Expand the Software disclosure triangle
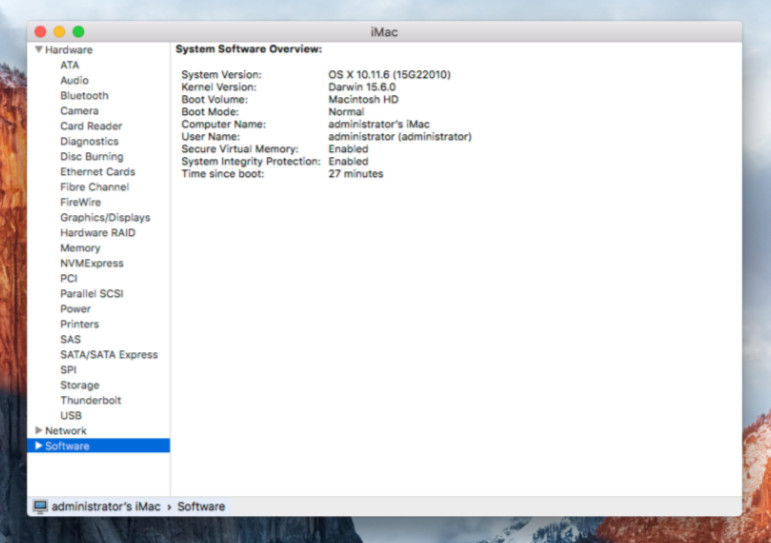771x543 pixels. coord(39,446)
